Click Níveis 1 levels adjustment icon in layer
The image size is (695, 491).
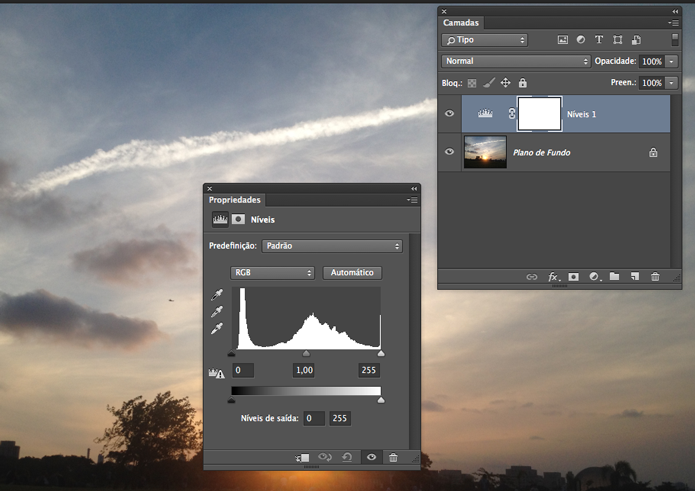click(x=485, y=113)
